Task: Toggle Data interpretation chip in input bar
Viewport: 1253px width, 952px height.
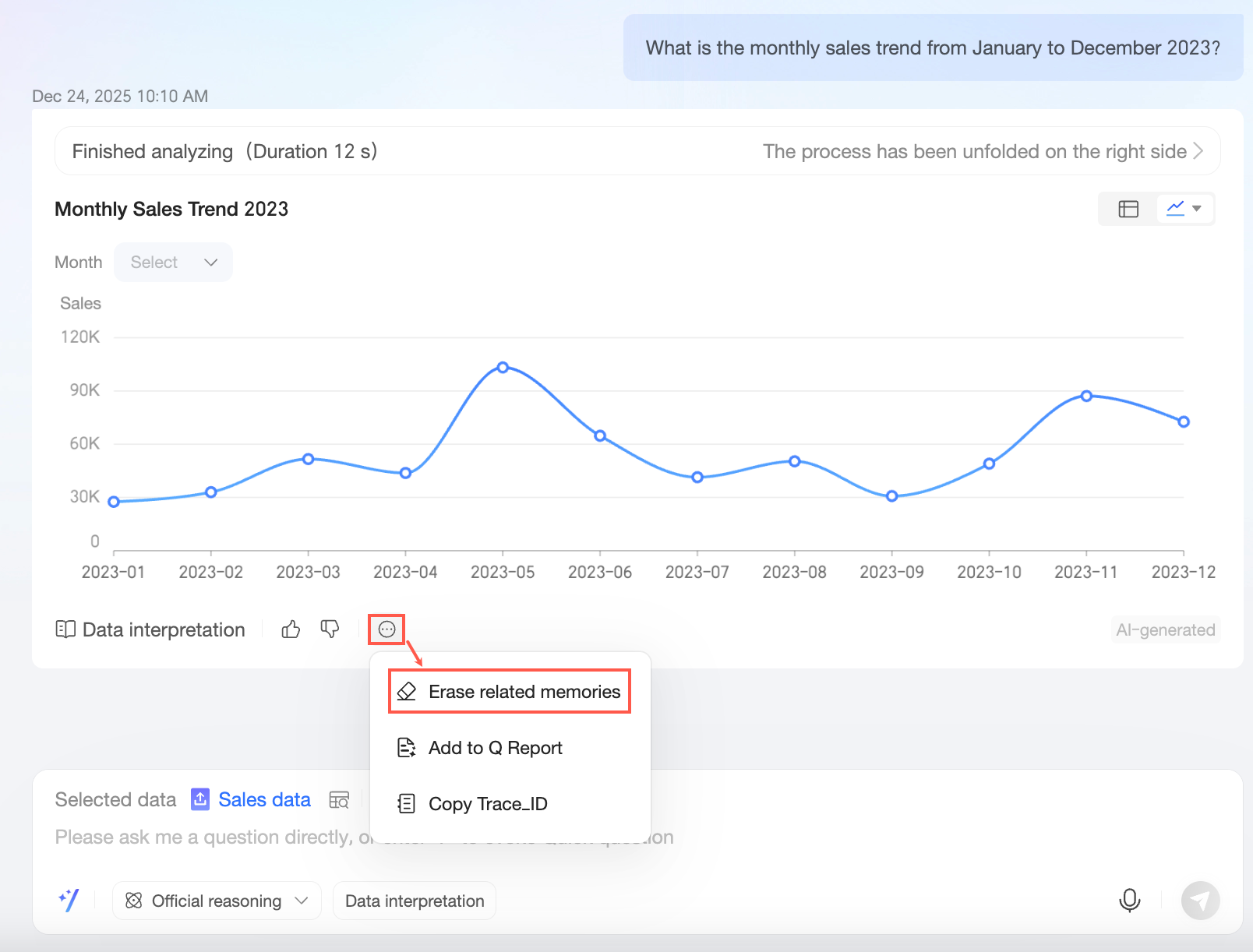Action: click(415, 901)
